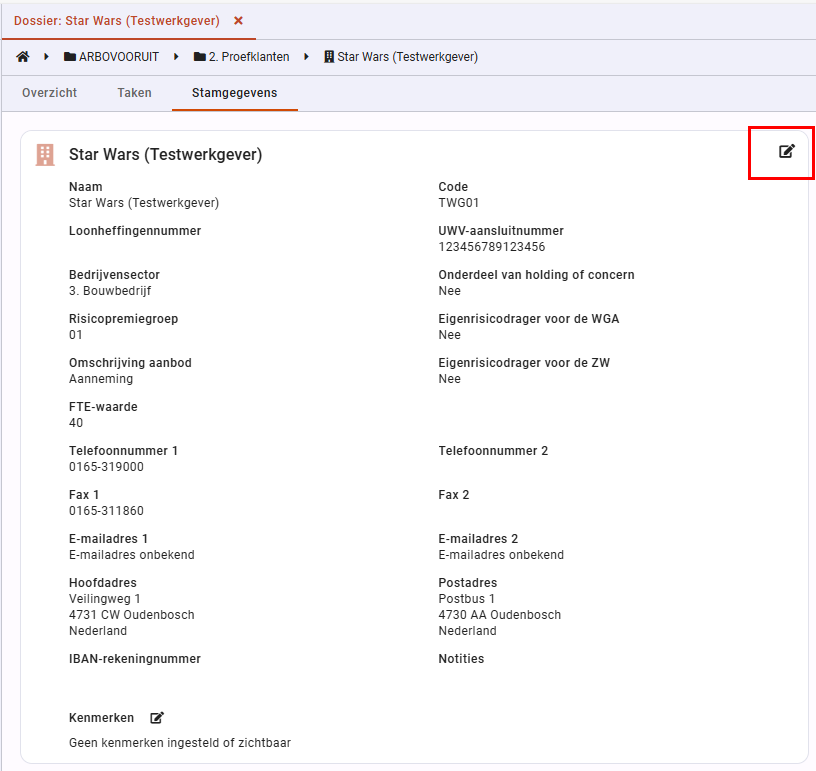This screenshot has height=771, width=816.
Task: Open the 2. Proefklanten breadcrumb folder
Action: point(241,57)
